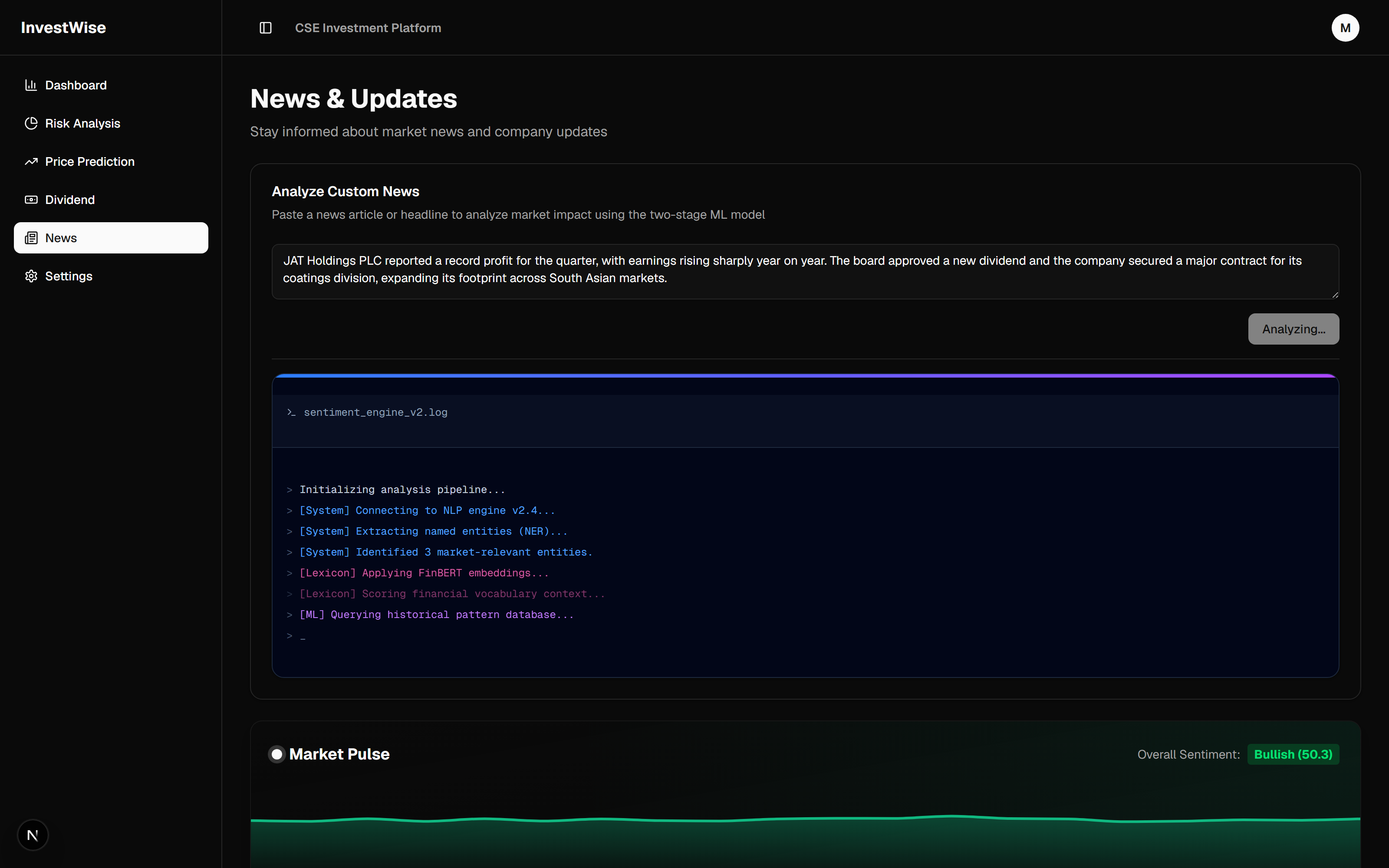This screenshot has width=1389, height=868.
Task: Click the Market Pulse green trend line
Action: coord(805,819)
